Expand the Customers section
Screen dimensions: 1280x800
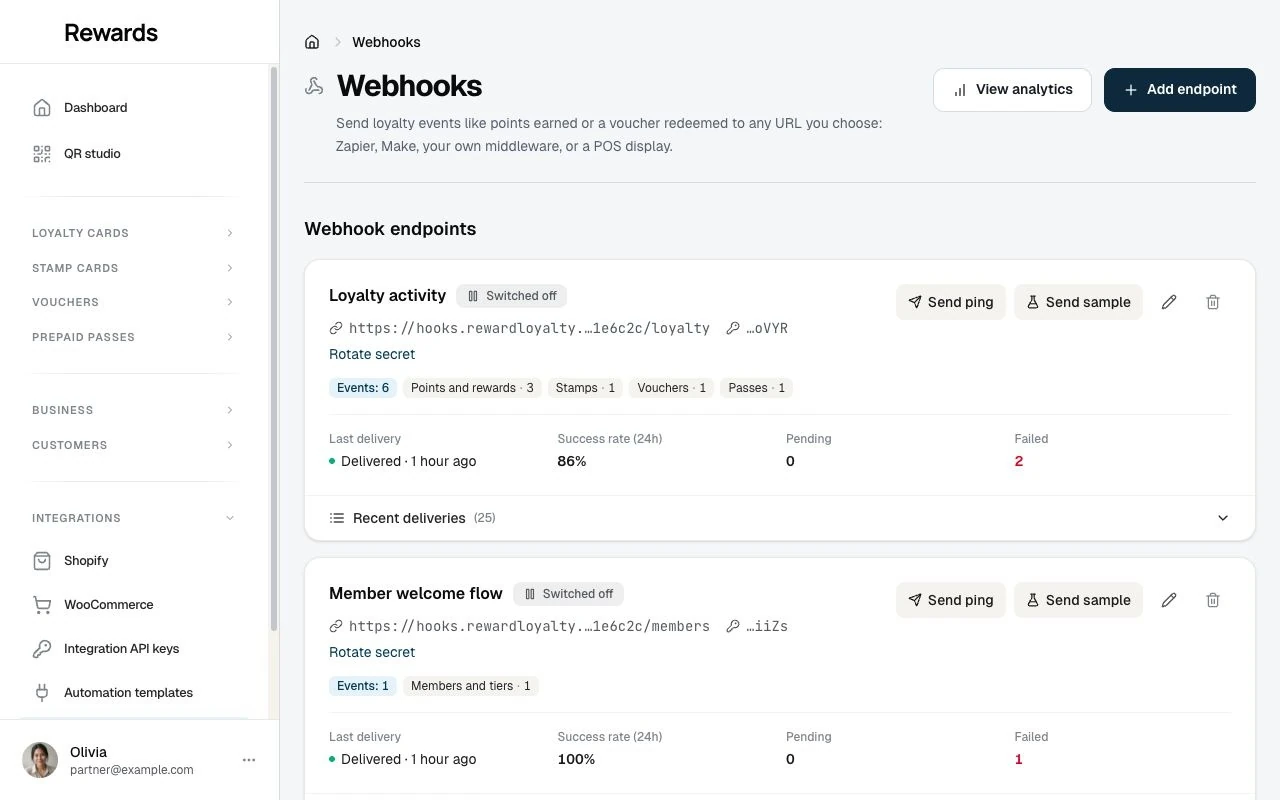(135, 445)
